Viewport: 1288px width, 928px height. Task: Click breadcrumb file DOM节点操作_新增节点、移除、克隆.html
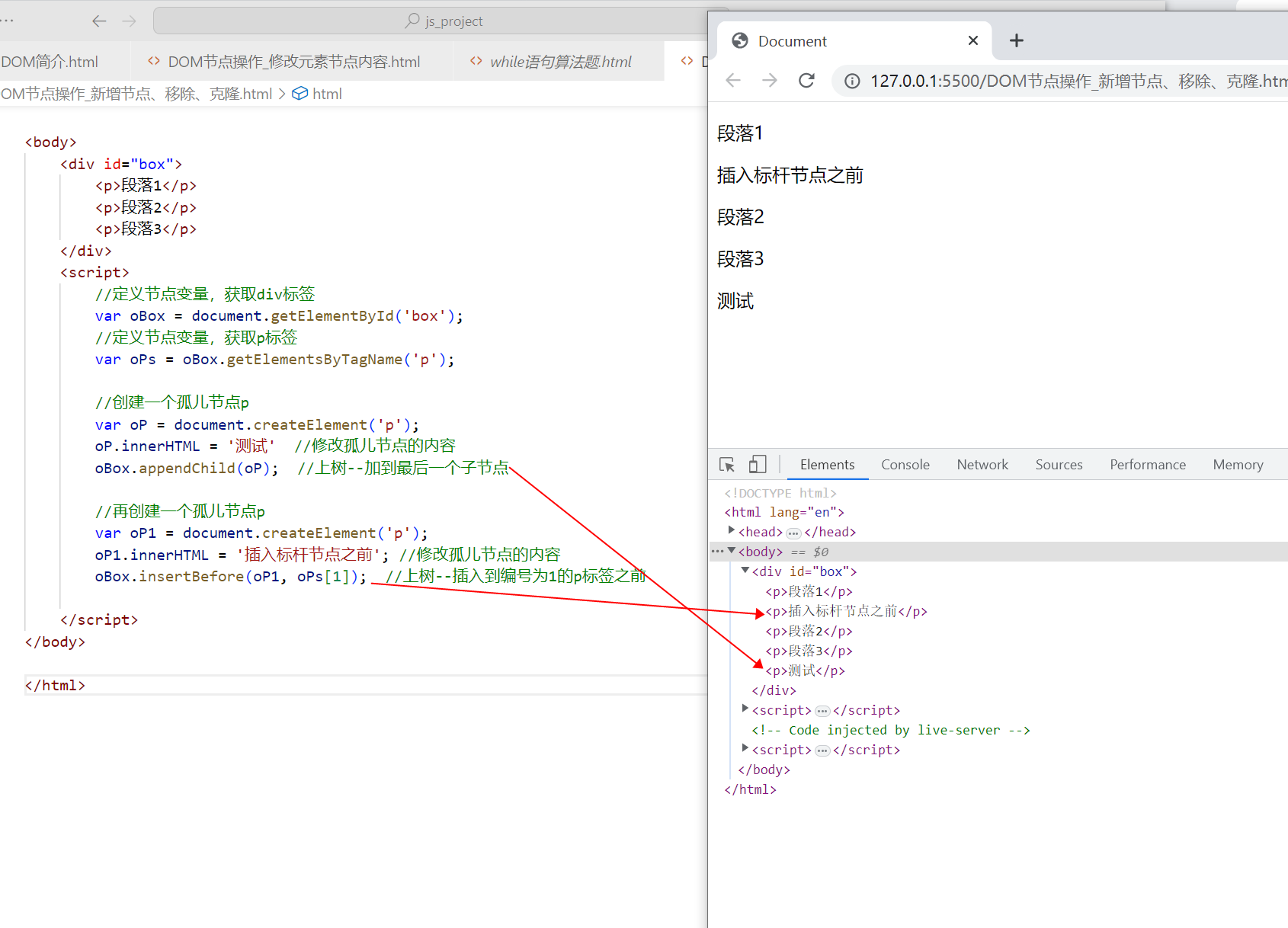coord(136,94)
